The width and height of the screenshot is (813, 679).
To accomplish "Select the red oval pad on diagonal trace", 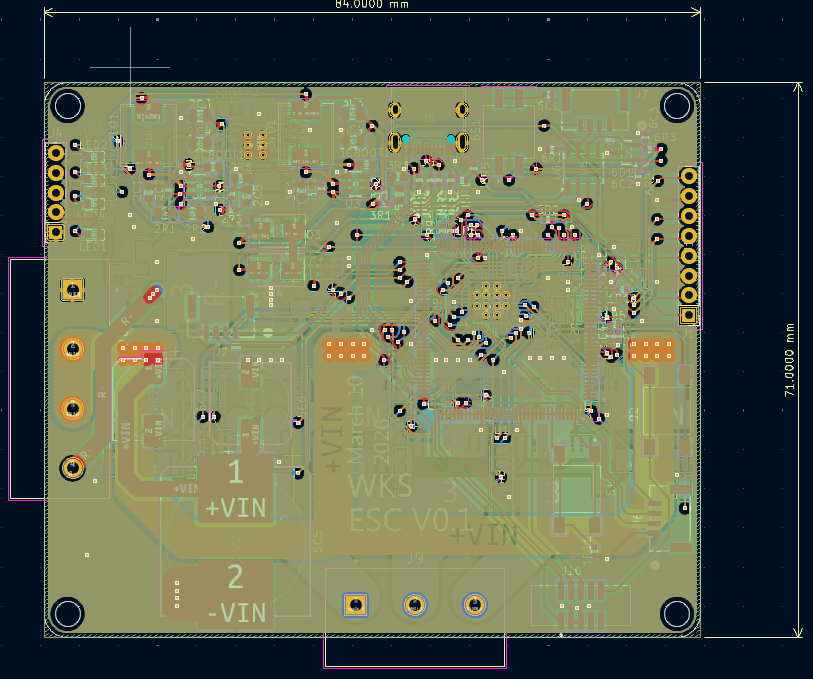I will click(x=151, y=294).
